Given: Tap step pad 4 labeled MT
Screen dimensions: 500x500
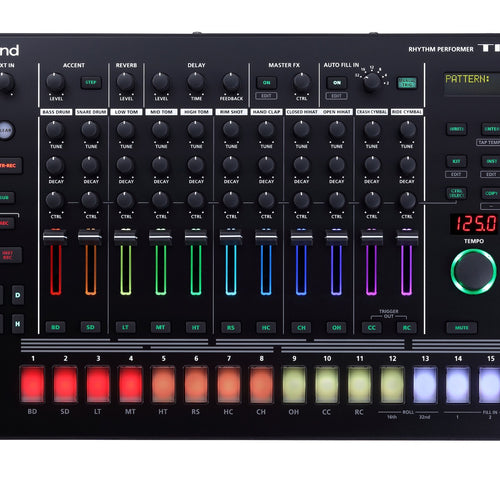Looking at the screenshot, I should (x=130, y=384).
